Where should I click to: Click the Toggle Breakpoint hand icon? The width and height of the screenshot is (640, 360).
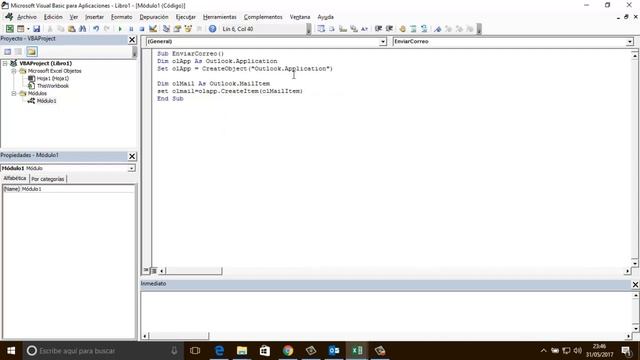pyautogui.click(x=402, y=29)
